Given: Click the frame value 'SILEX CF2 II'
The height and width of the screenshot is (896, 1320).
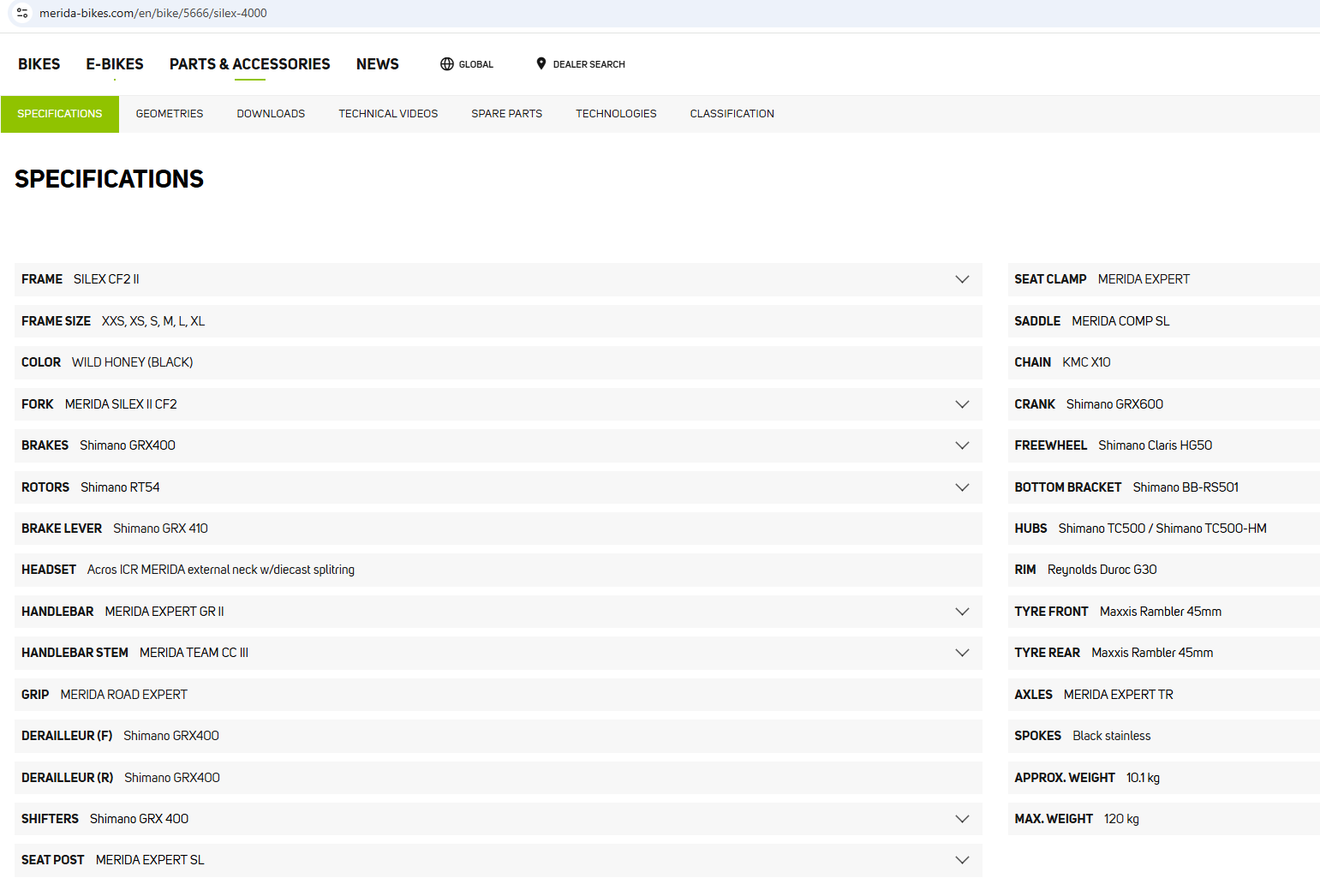Looking at the screenshot, I should (106, 279).
